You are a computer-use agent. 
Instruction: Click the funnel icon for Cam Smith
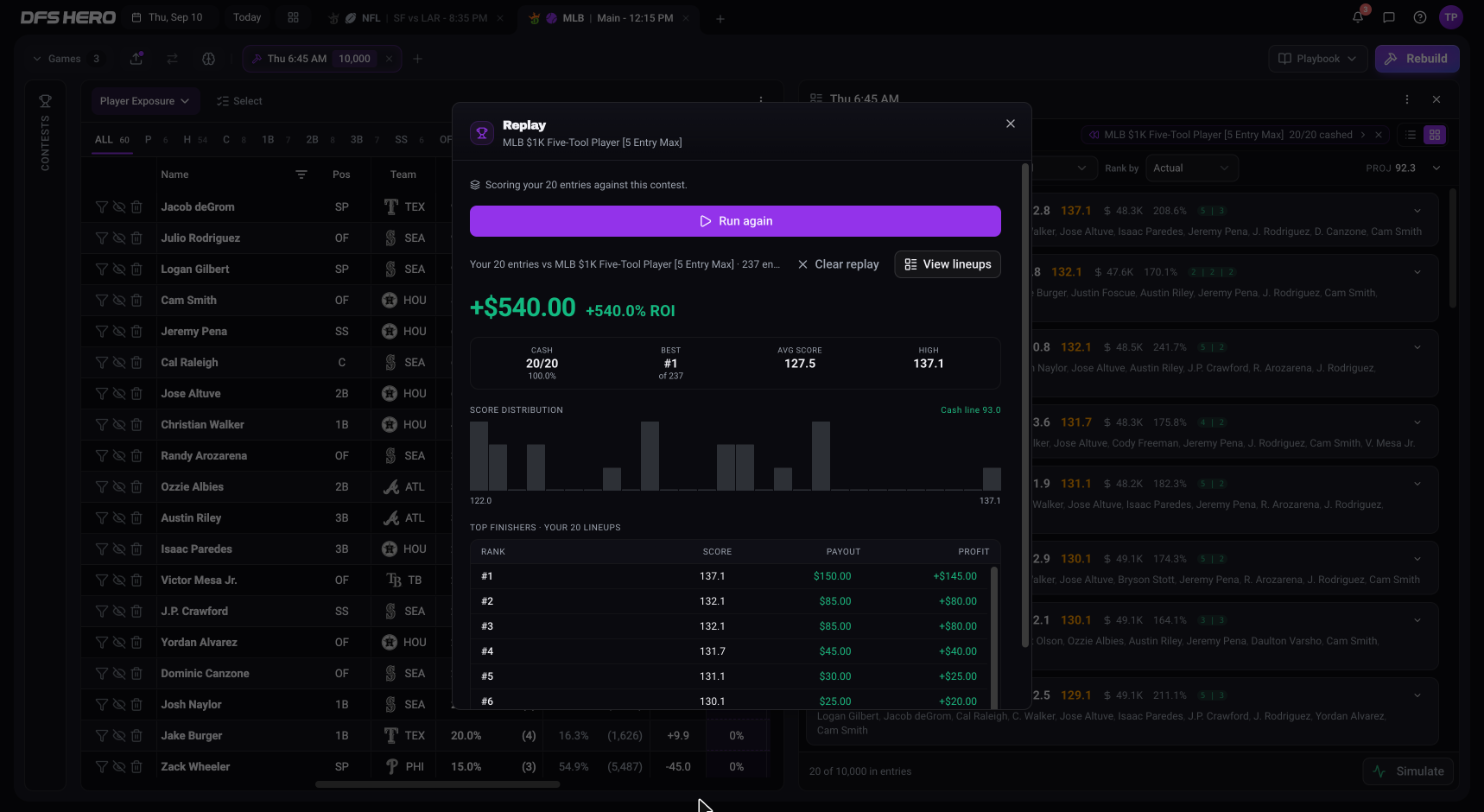(x=101, y=300)
